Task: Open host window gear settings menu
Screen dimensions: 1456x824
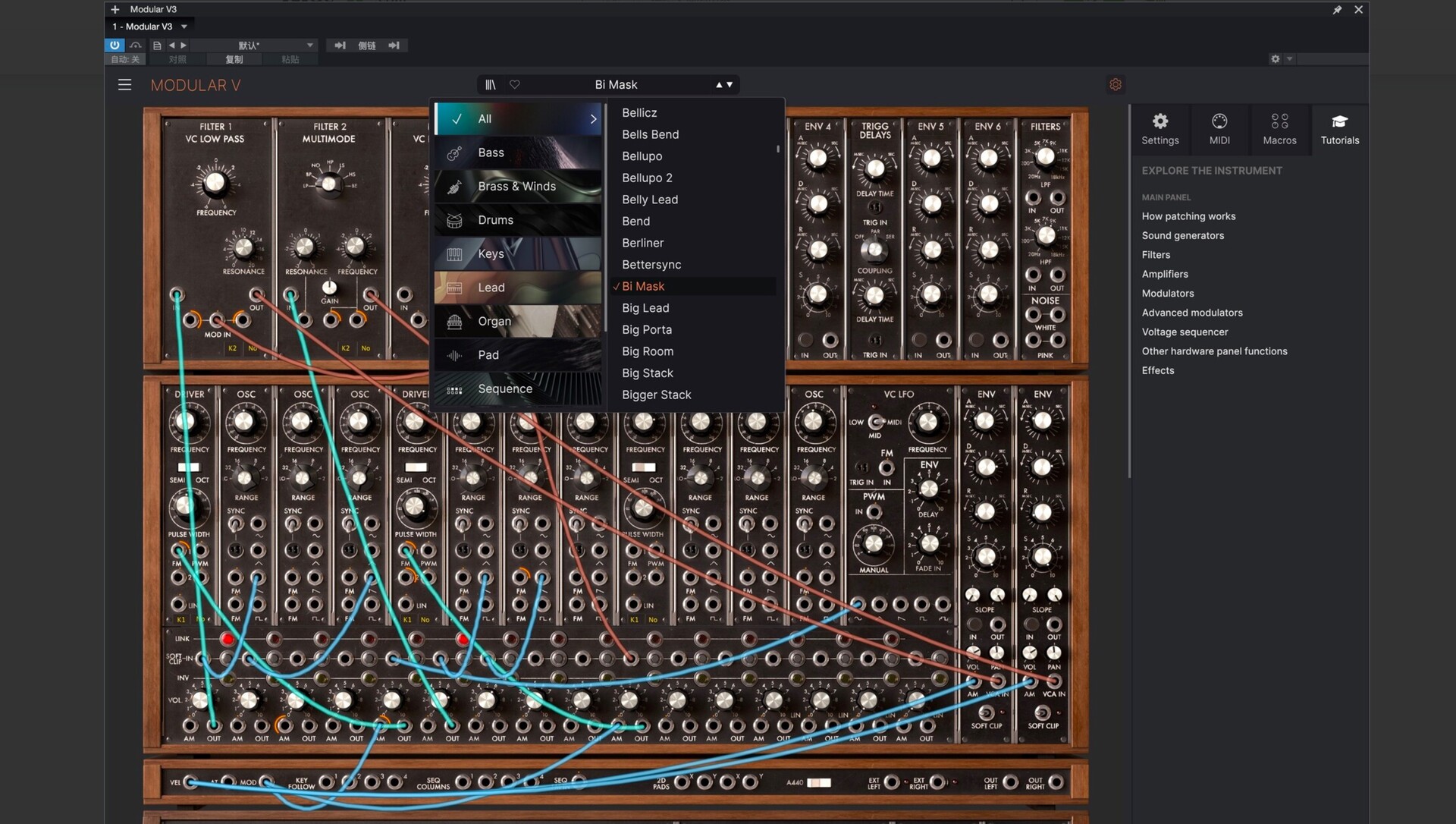Action: pos(1276,59)
